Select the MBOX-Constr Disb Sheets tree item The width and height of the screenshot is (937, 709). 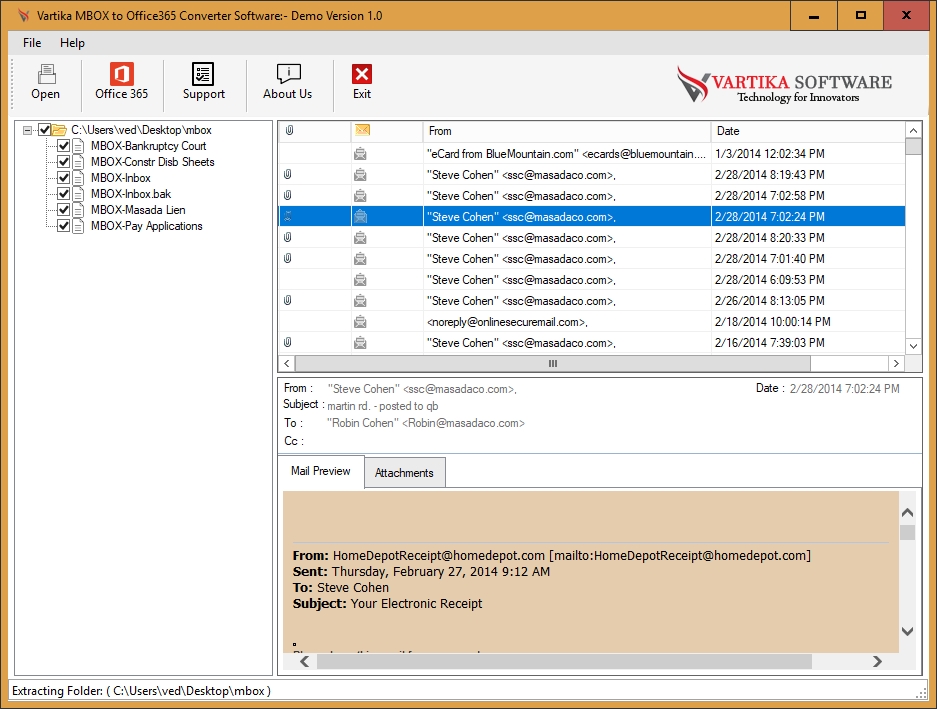152,162
